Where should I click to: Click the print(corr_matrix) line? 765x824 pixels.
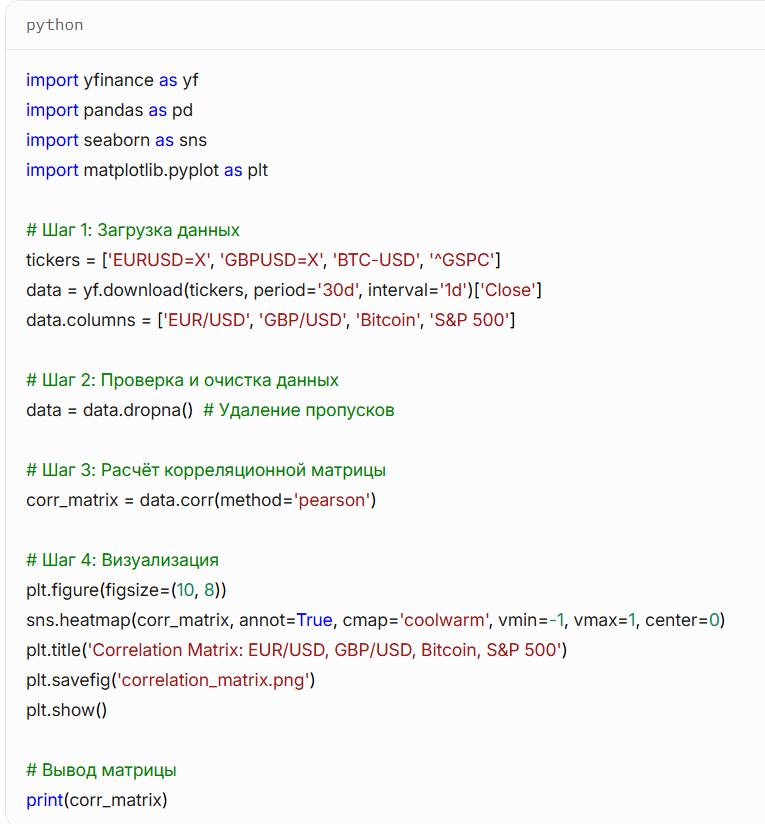(x=97, y=800)
